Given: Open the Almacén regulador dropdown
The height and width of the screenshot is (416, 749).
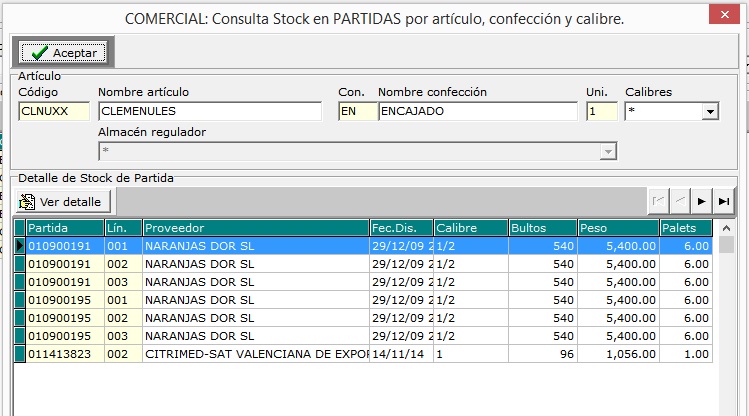Looking at the screenshot, I should tap(606, 151).
